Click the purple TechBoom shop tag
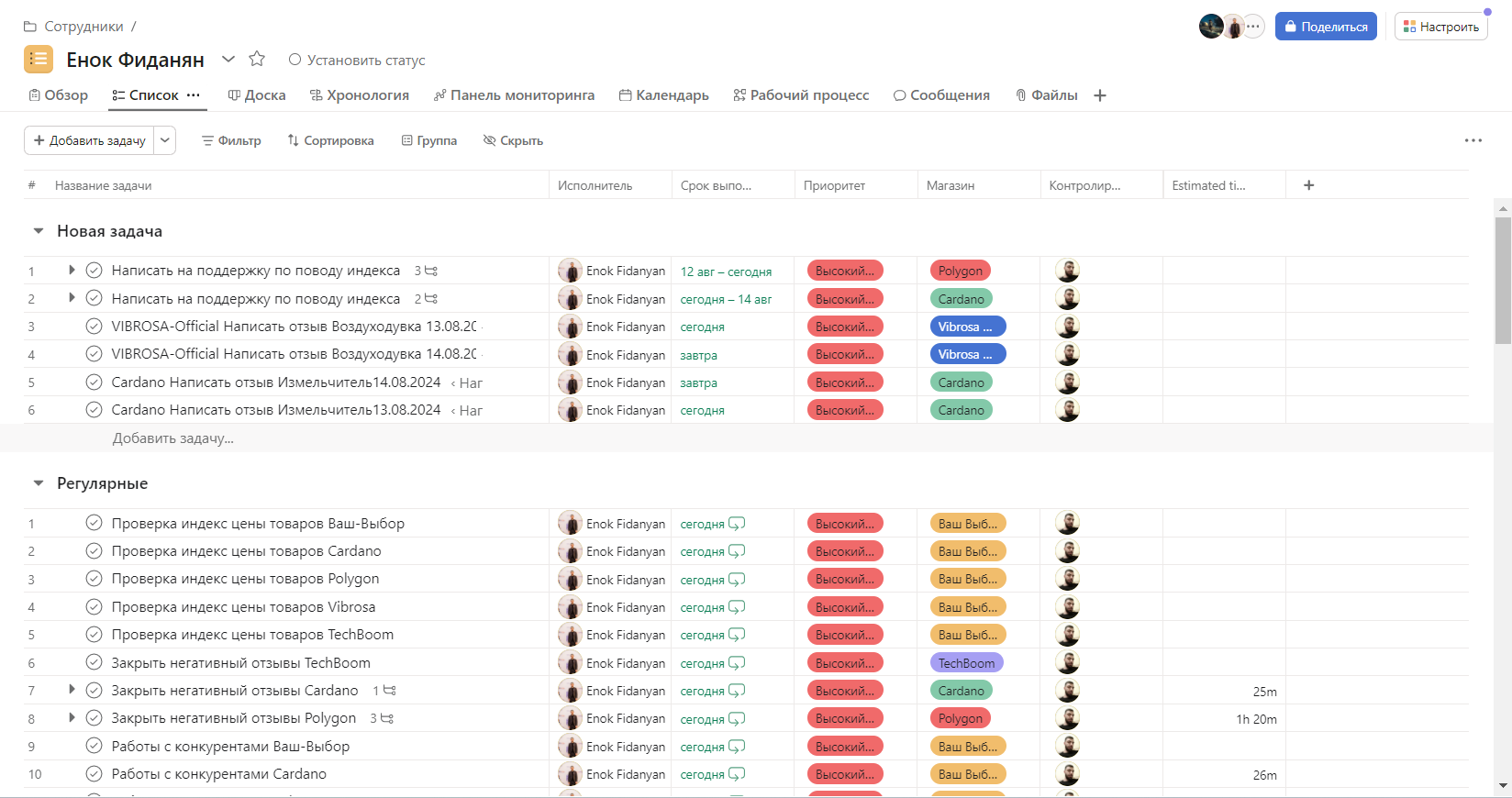Screen dimensions: 1512x798 click(x=966, y=663)
